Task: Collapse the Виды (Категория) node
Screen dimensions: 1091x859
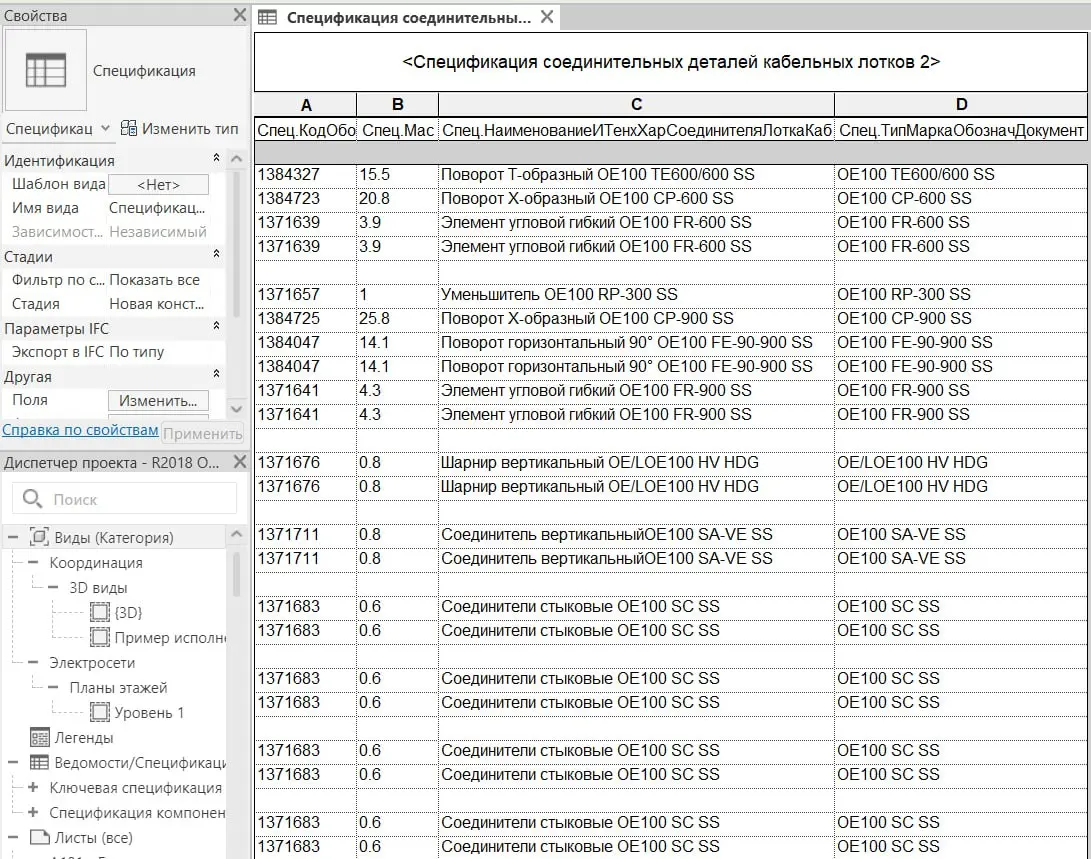Action: 13,537
